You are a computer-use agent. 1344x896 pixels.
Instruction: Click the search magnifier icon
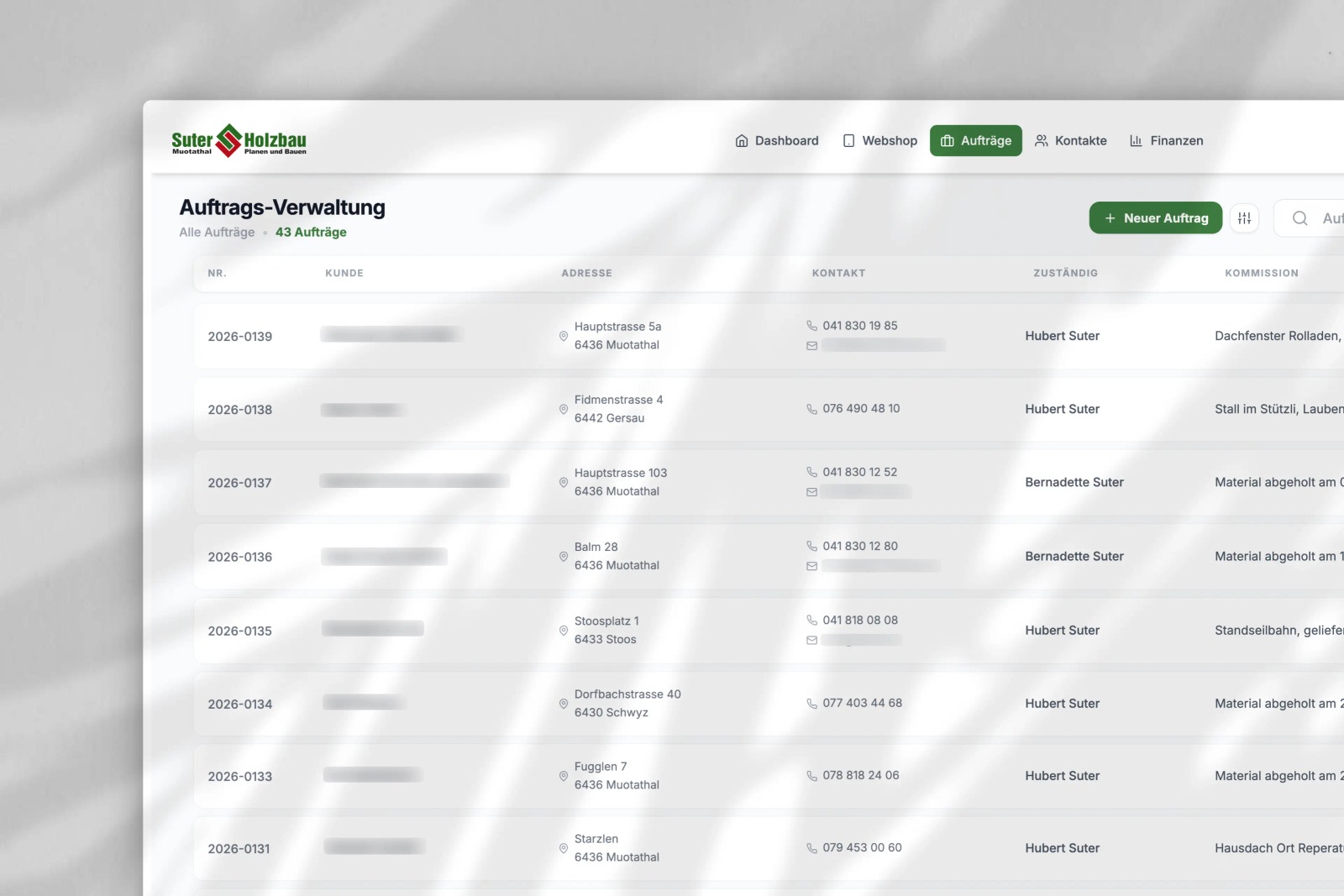pyautogui.click(x=1300, y=218)
